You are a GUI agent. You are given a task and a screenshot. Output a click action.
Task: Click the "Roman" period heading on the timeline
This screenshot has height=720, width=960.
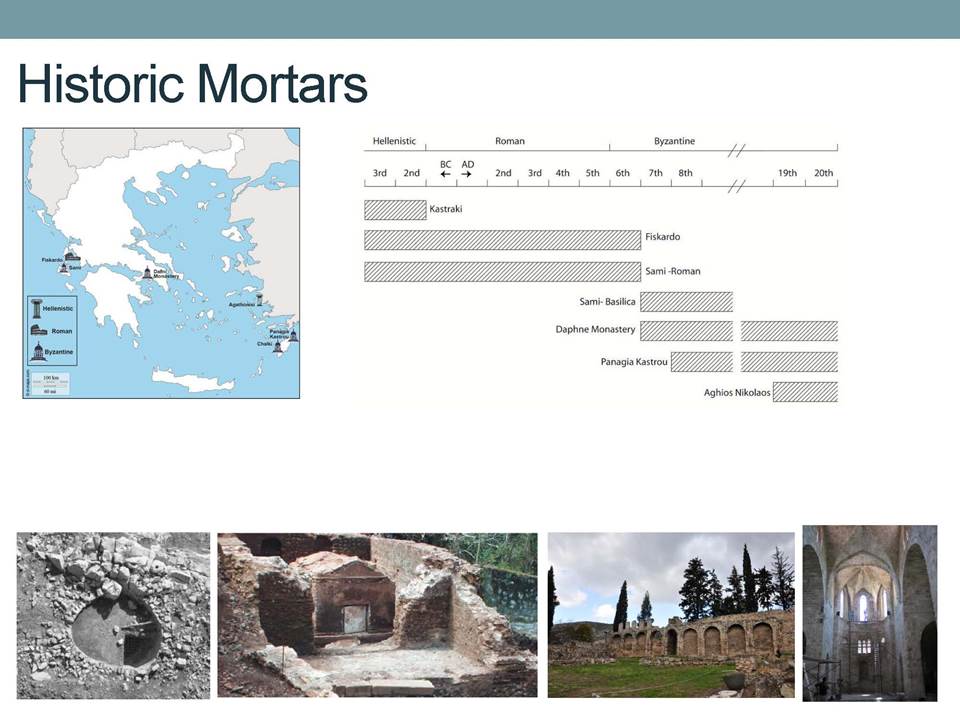tap(510, 141)
